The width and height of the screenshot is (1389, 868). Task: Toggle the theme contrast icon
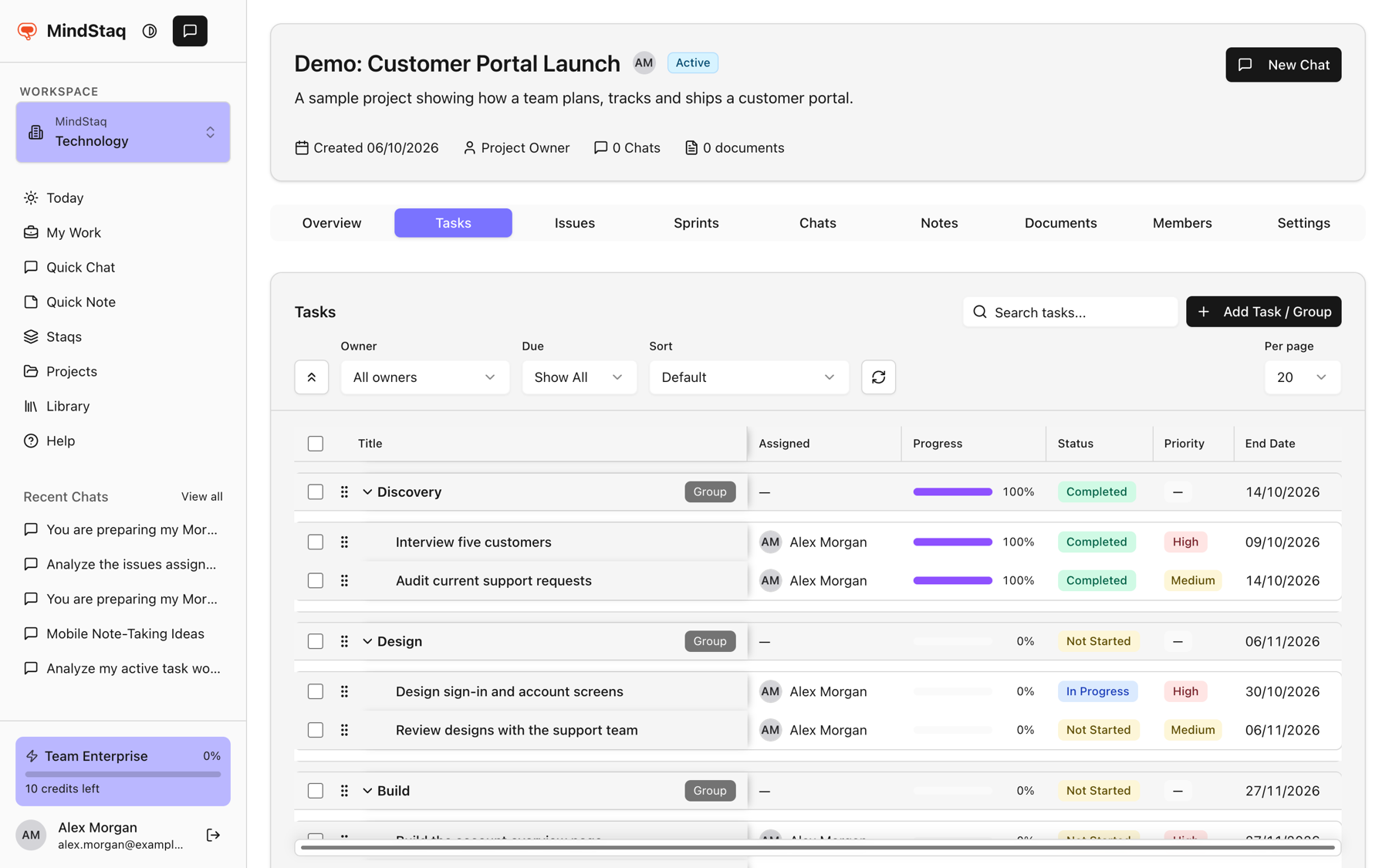click(150, 31)
